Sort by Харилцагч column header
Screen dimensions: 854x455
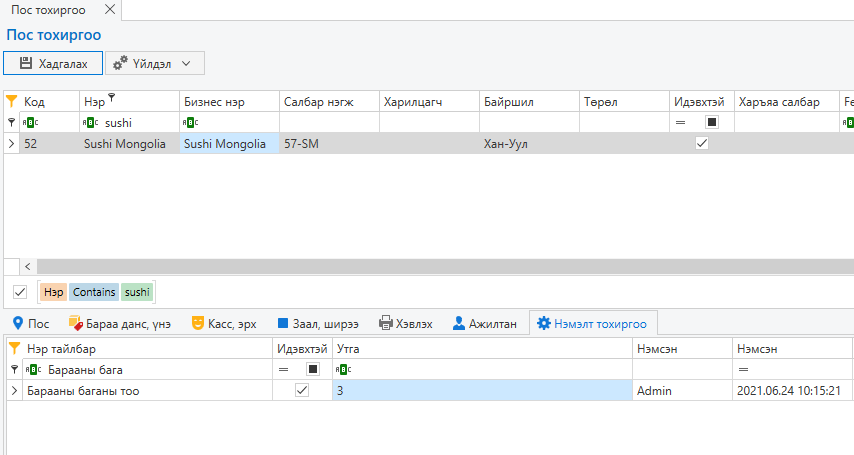click(x=429, y=101)
